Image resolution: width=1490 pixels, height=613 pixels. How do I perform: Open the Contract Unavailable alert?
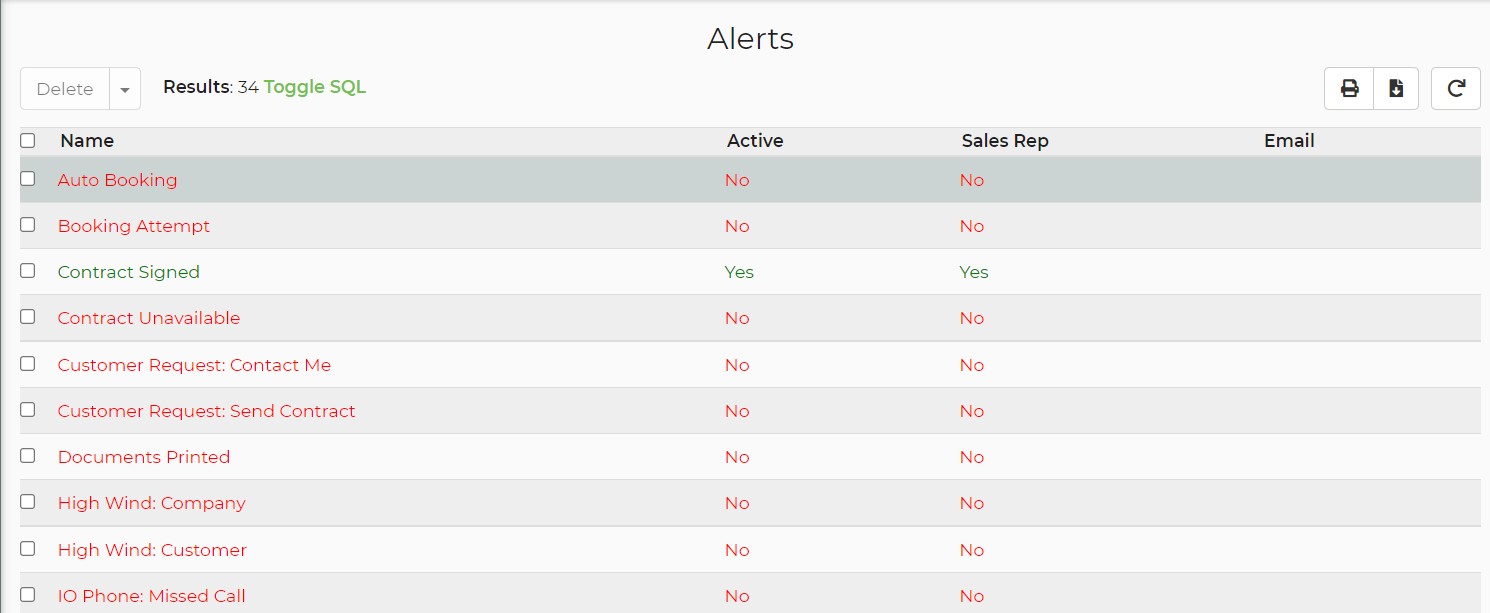(x=149, y=318)
